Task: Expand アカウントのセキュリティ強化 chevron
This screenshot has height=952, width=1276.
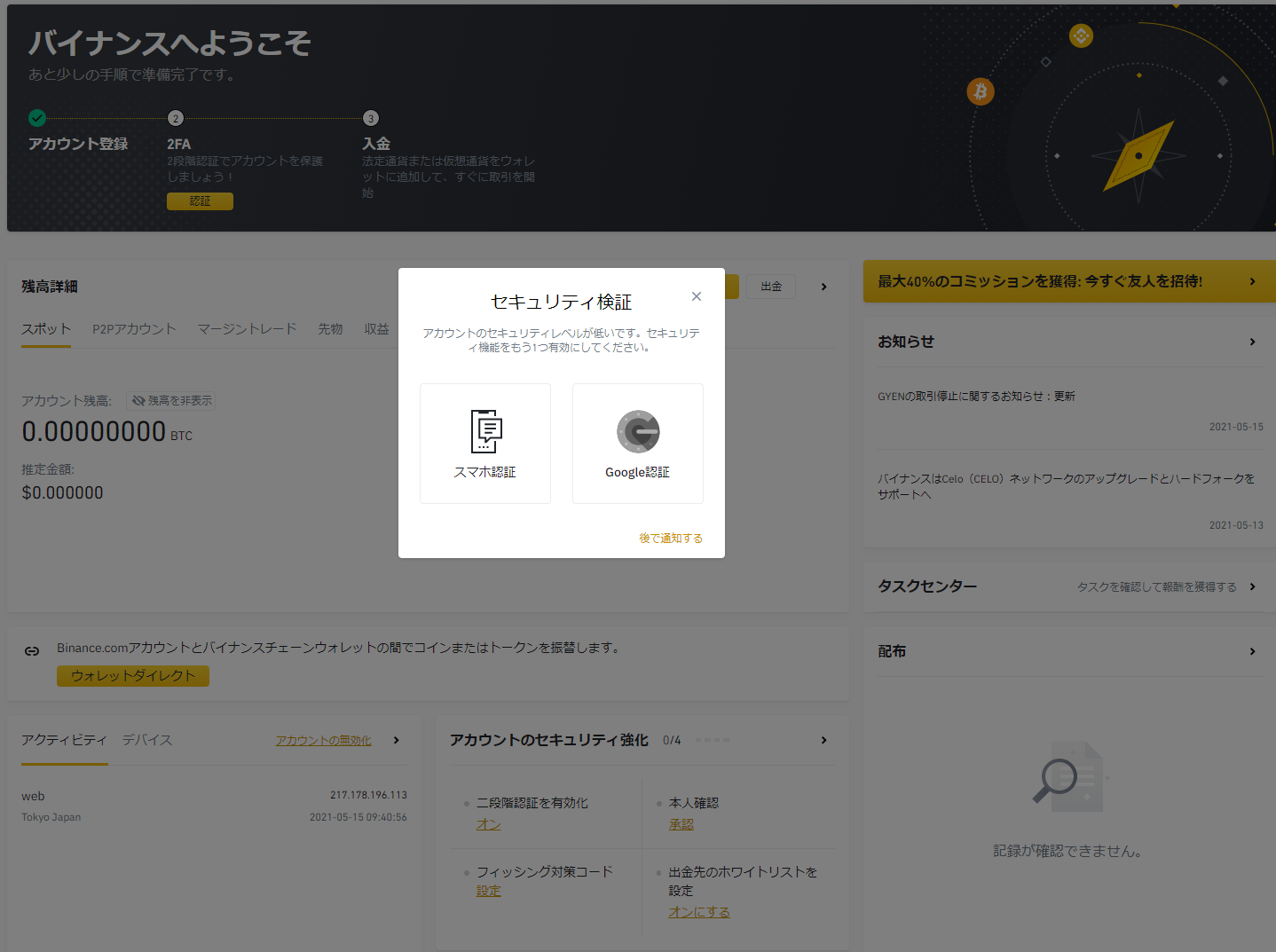Action: 823,740
